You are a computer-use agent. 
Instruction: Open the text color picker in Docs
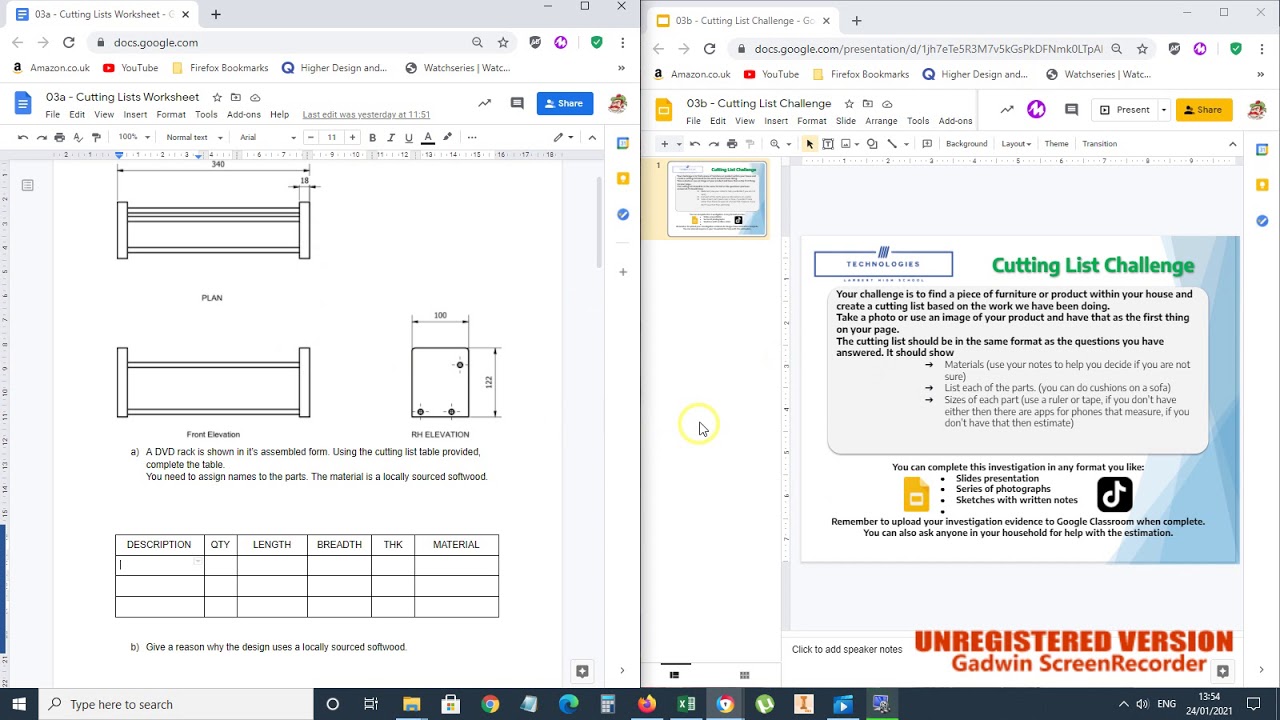click(428, 137)
